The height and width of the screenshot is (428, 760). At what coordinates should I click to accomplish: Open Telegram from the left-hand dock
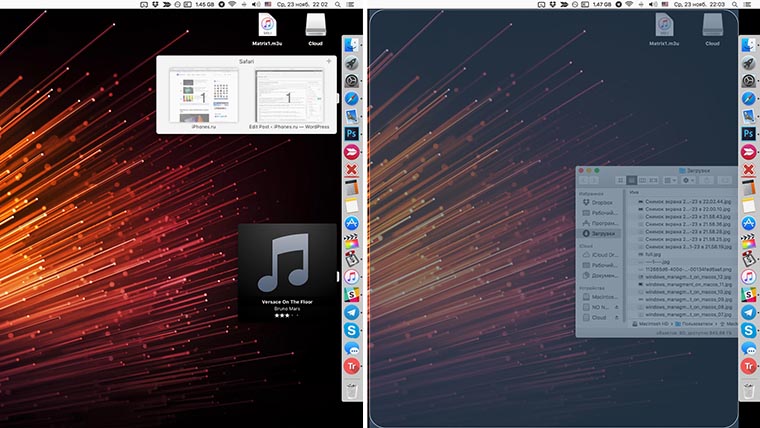352,312
